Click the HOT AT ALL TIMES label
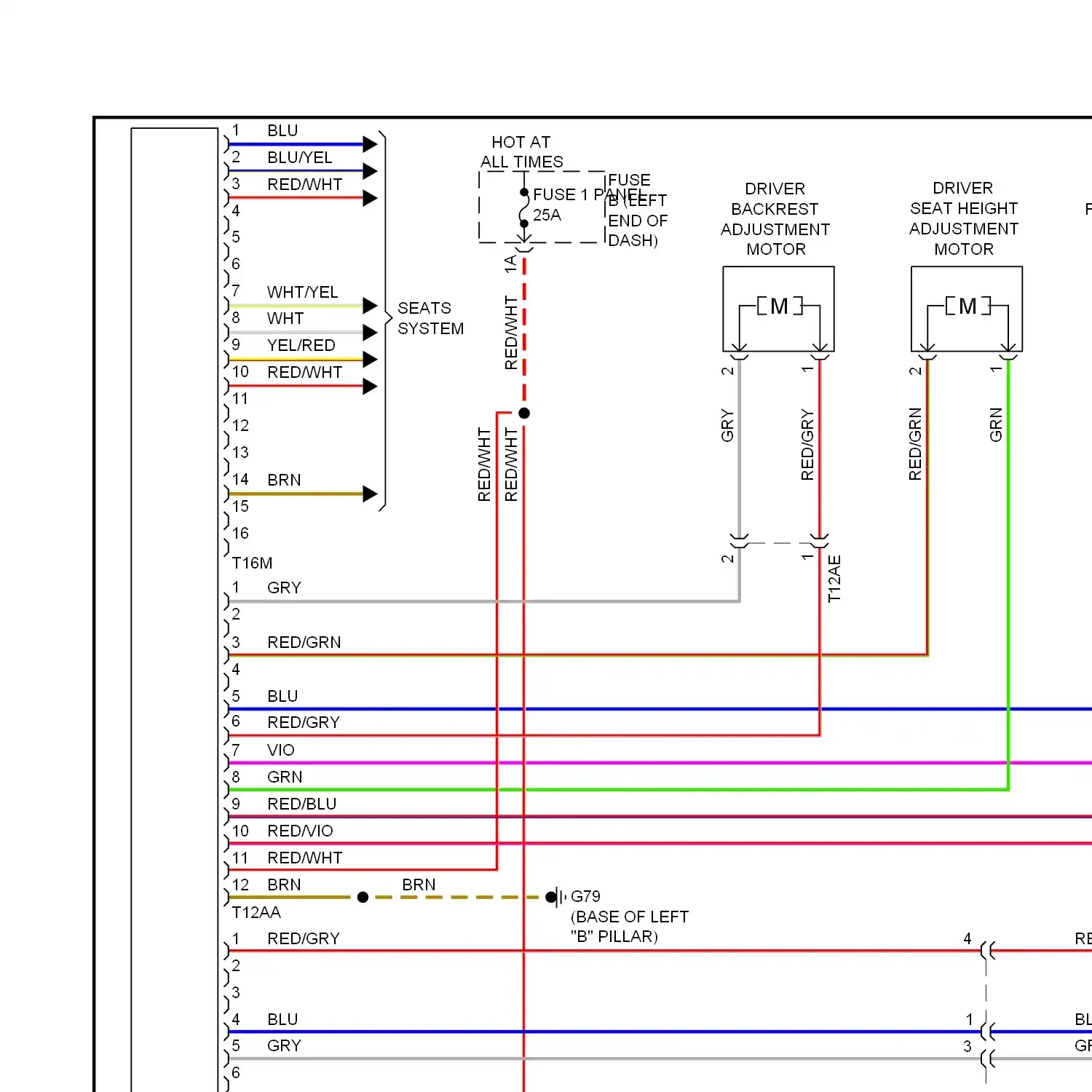 coord(521,152)
